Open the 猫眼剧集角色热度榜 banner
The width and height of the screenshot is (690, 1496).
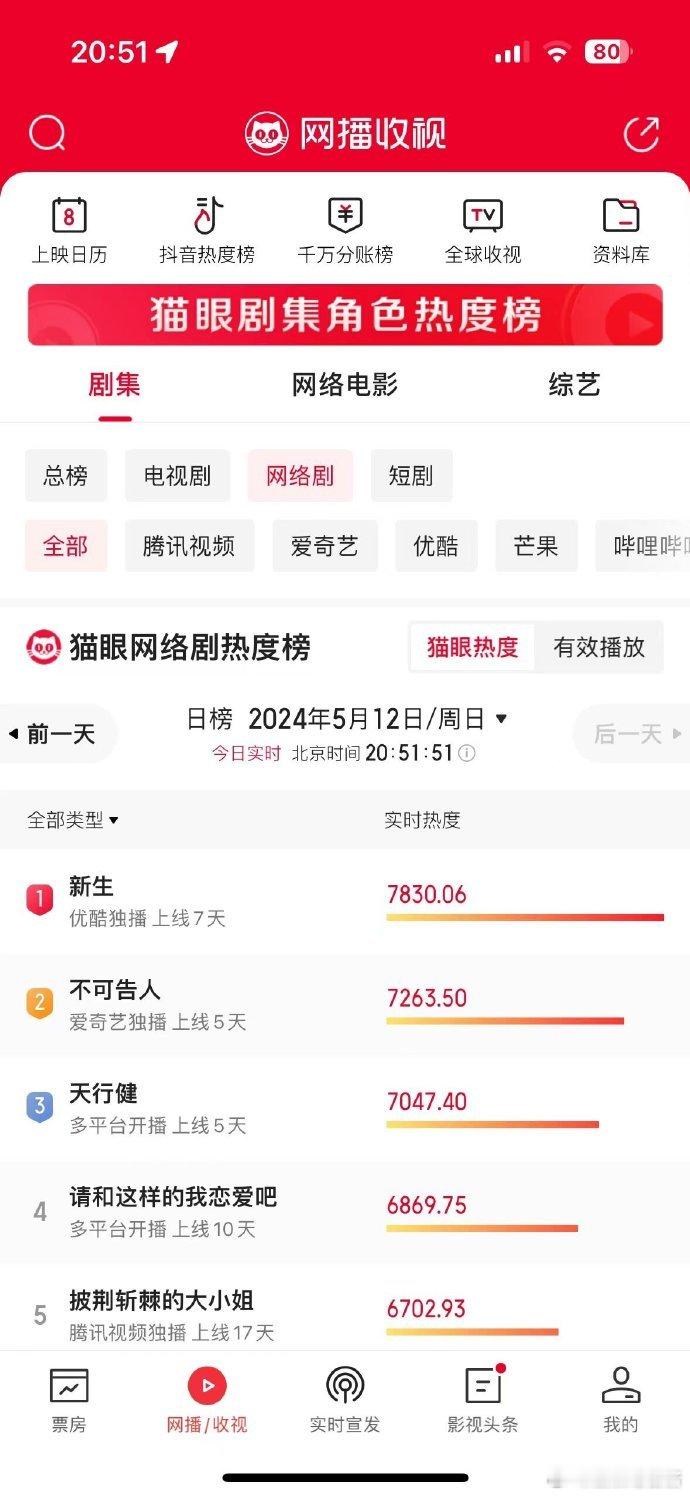[x=345, y=315]
